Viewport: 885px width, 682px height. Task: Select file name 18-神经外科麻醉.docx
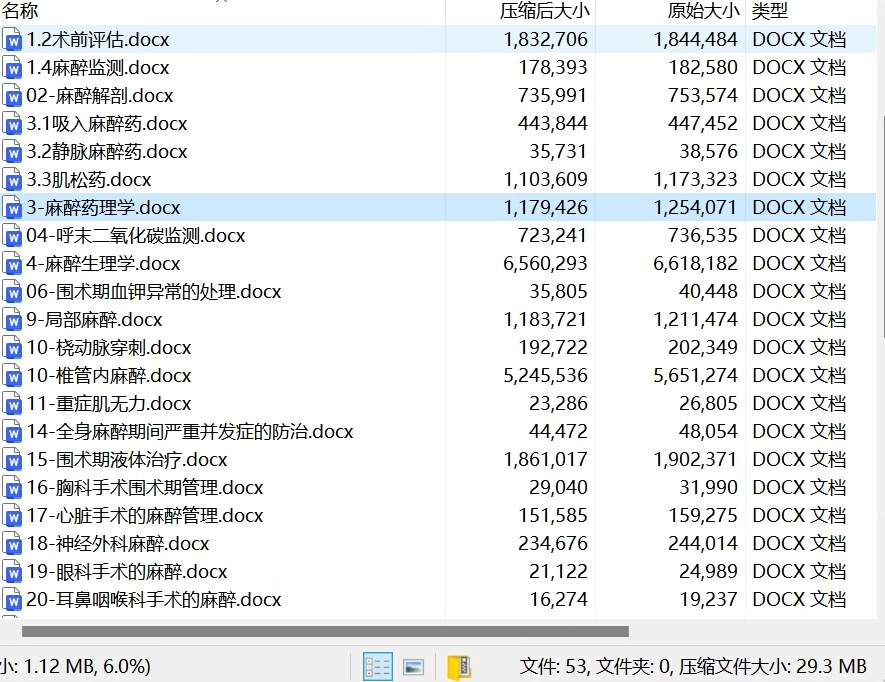pyautogui.click(x=118, y=544)
